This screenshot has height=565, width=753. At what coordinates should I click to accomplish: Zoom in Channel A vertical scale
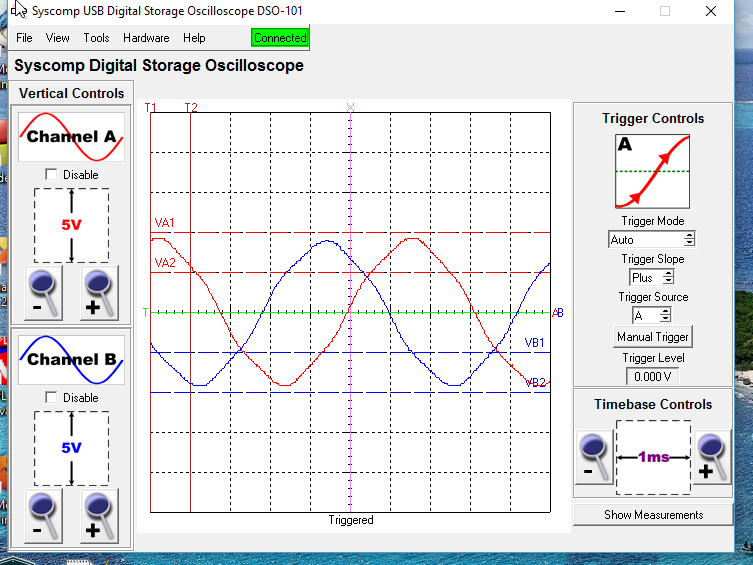99,293
